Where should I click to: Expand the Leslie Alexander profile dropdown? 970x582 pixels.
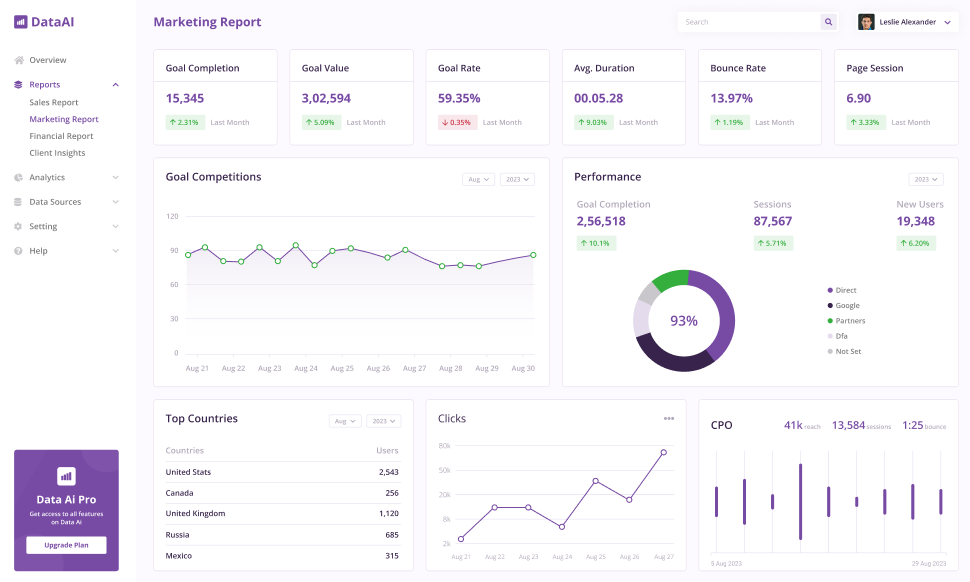(x=948, y=22)
